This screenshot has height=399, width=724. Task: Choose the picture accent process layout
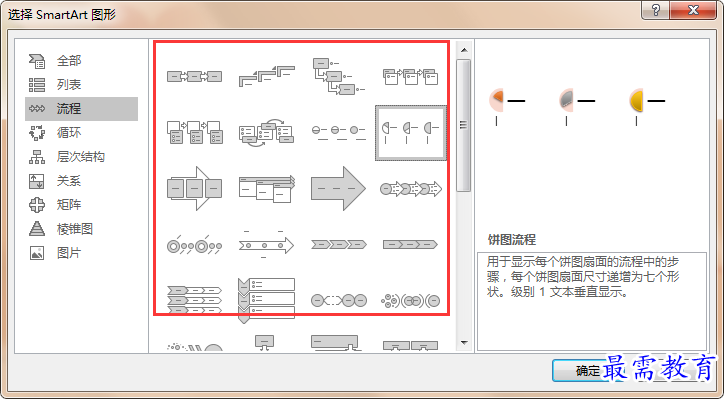tap(194, 132)
